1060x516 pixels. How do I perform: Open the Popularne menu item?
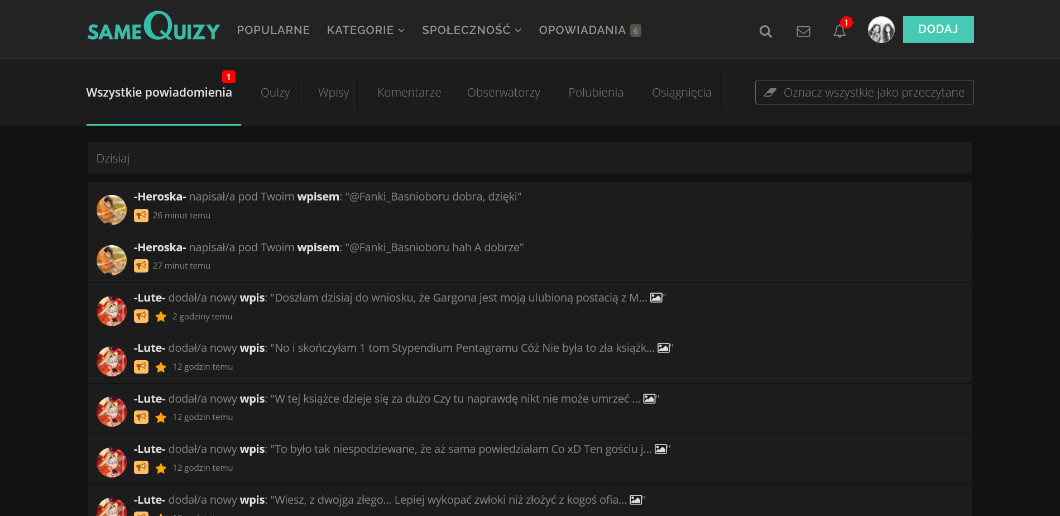[x=273, y=30]
